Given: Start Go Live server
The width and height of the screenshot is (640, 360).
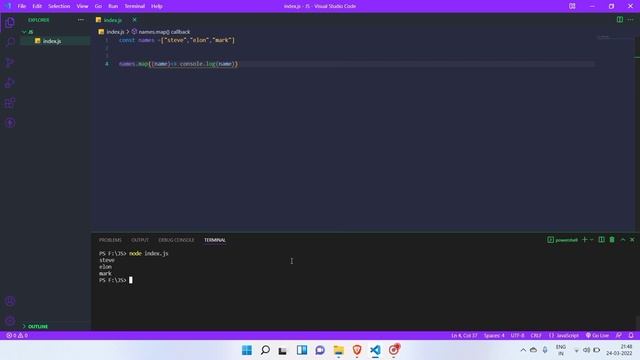Looking at the screenshot, I should tap(597, 336).
